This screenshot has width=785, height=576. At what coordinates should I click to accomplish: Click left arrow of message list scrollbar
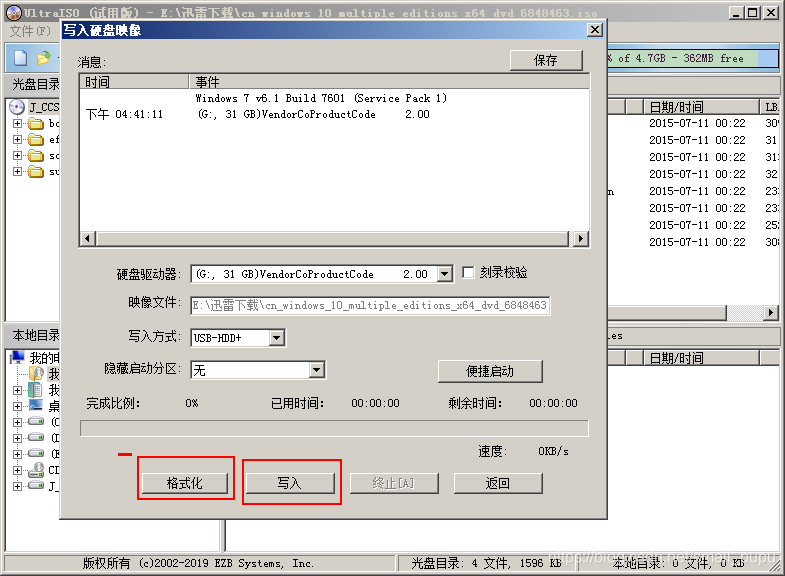click(x=88, y=238)
